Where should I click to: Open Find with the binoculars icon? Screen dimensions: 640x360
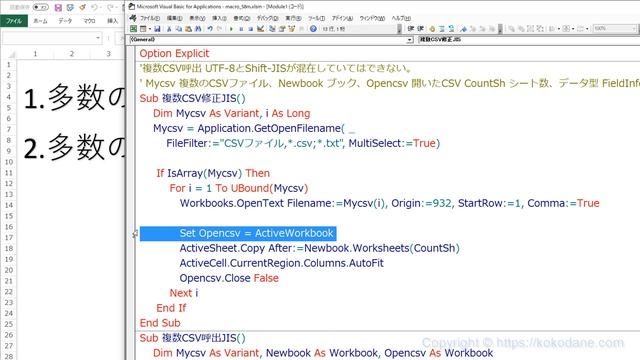pos(198,29)
